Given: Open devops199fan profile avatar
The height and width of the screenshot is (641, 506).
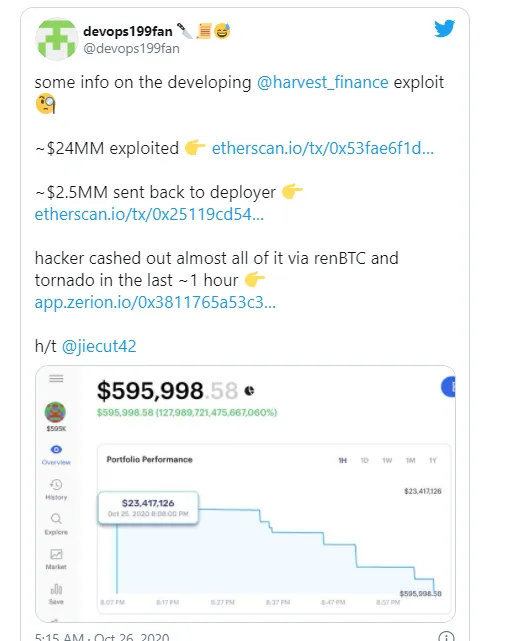Looking at the screenshot, I should click(x=56, y=39).
